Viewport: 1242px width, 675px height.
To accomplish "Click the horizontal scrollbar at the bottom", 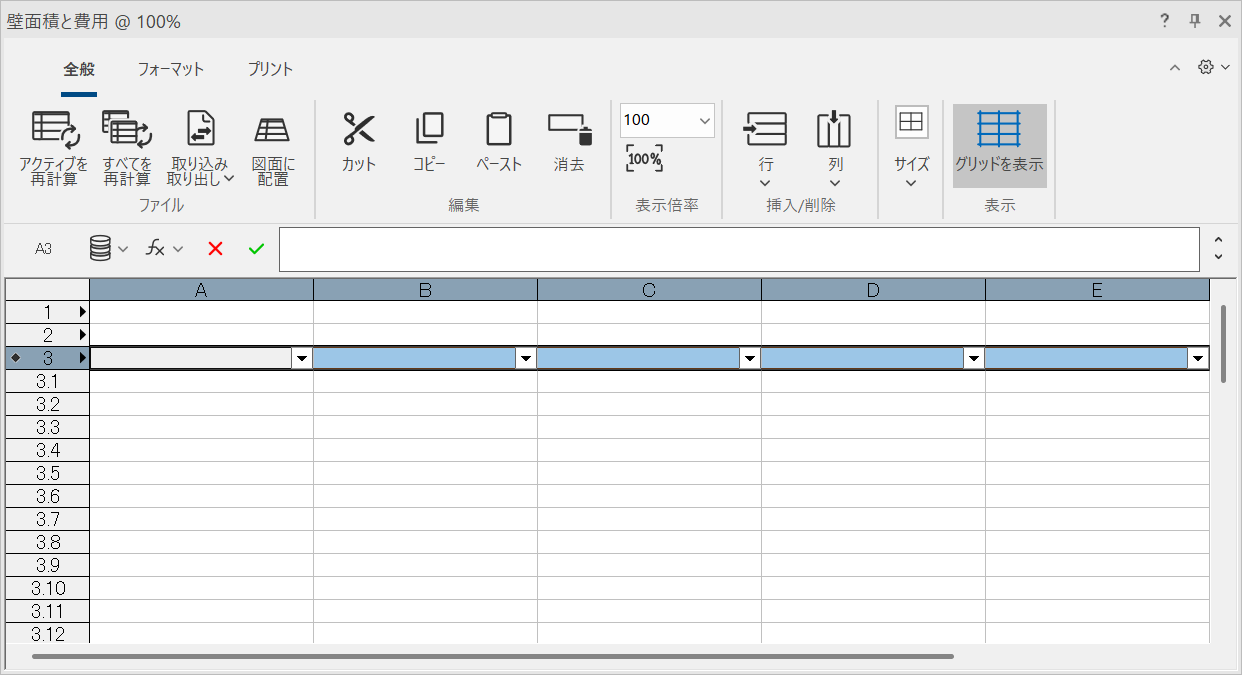I will [492, 657].
